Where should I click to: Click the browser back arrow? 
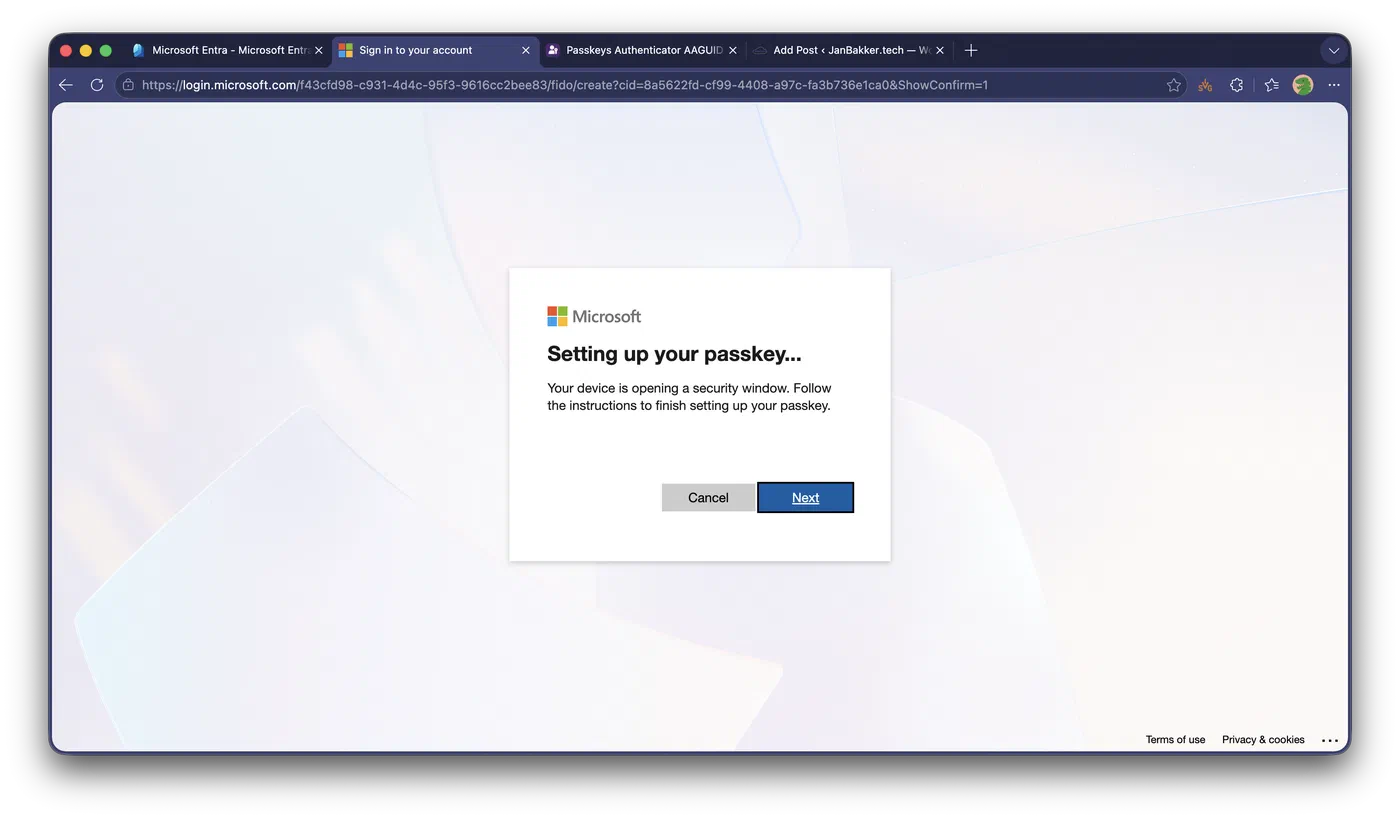pyautogui.click(x=66, y=85)
